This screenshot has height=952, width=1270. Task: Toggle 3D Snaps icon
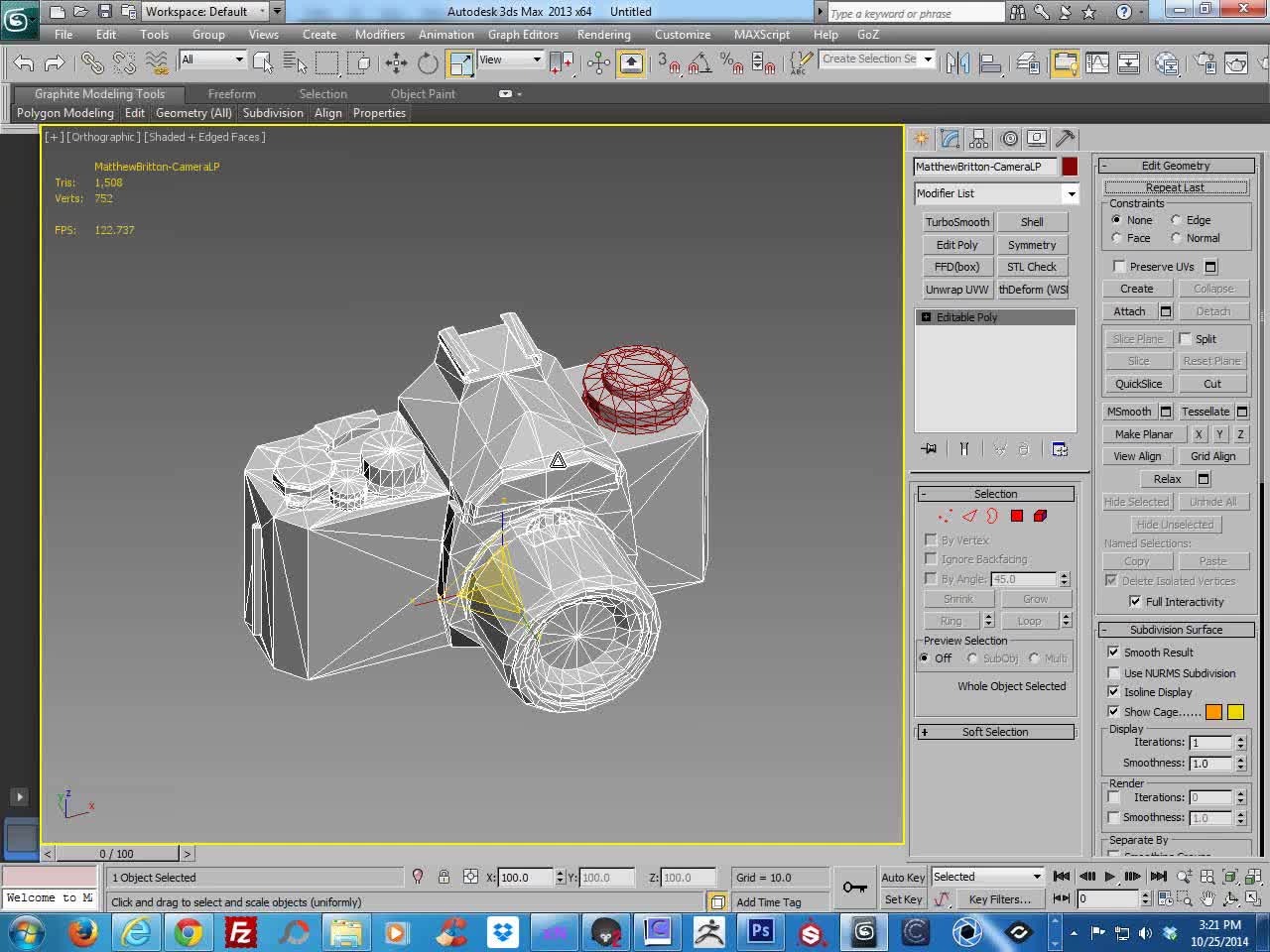tap(670, 63)
